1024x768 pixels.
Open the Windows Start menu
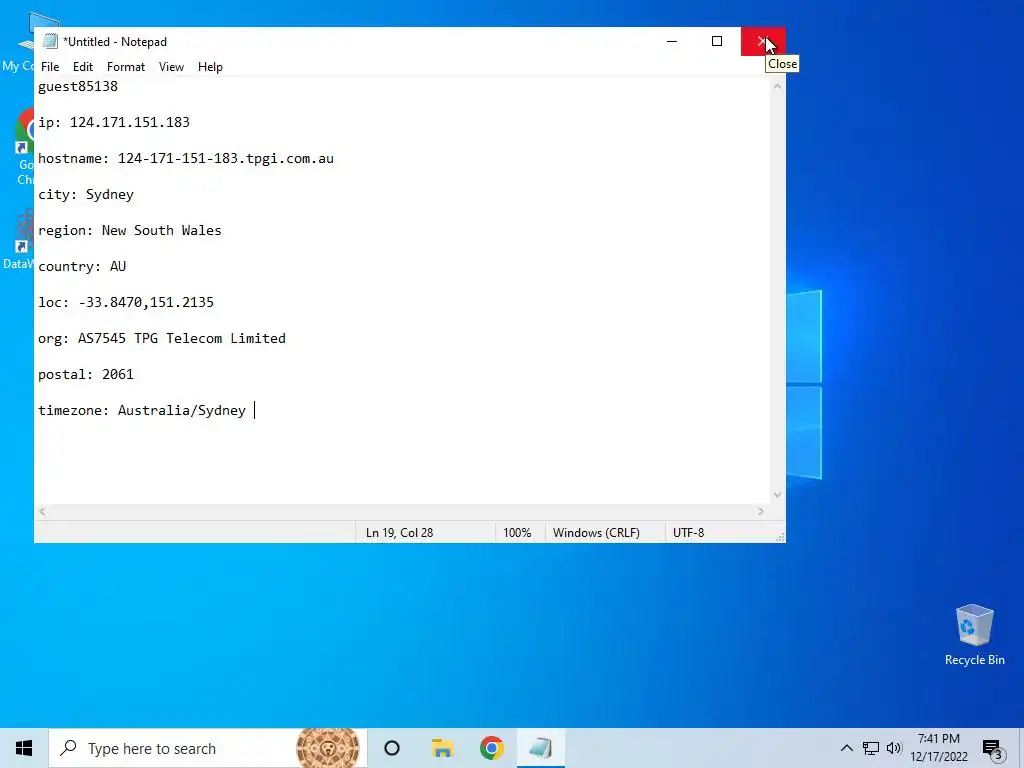24,748
